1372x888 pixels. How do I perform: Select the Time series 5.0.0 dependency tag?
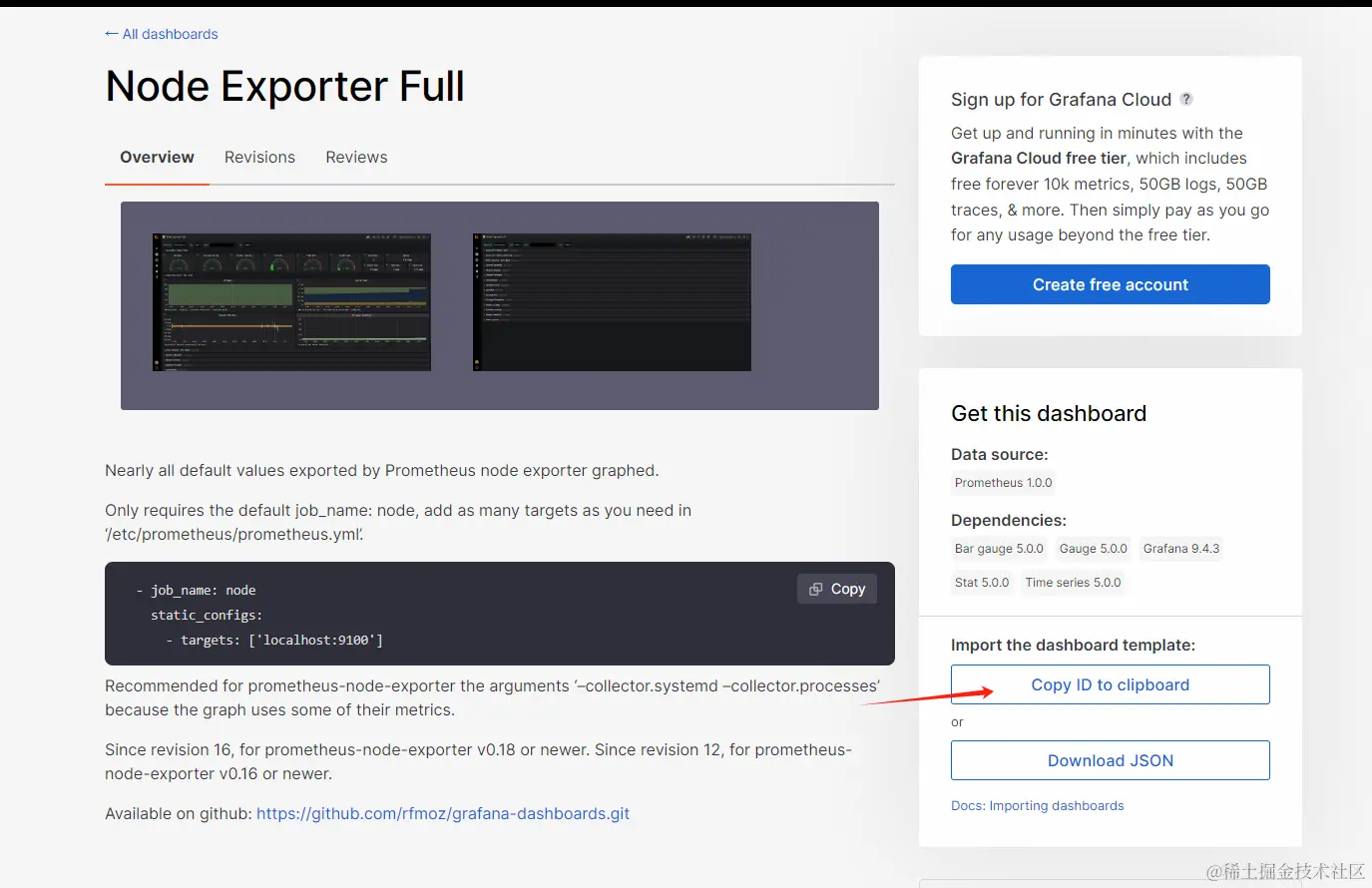click(x=1073, y=583)
